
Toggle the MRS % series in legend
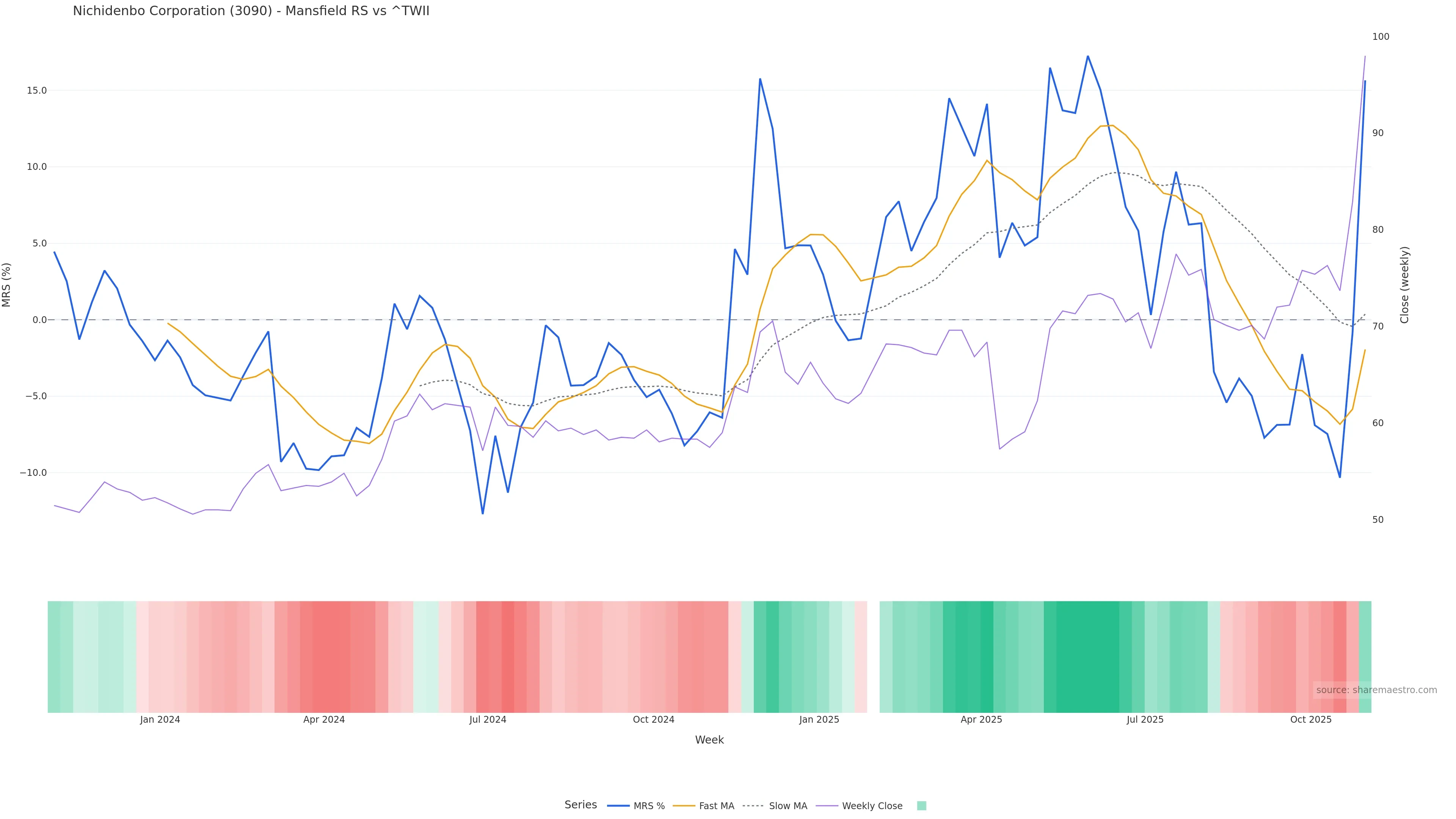click(649, 806)
